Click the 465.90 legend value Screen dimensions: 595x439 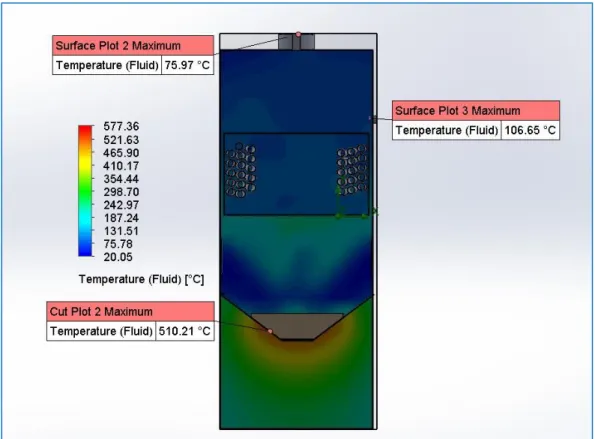click(x=121, y=153)
